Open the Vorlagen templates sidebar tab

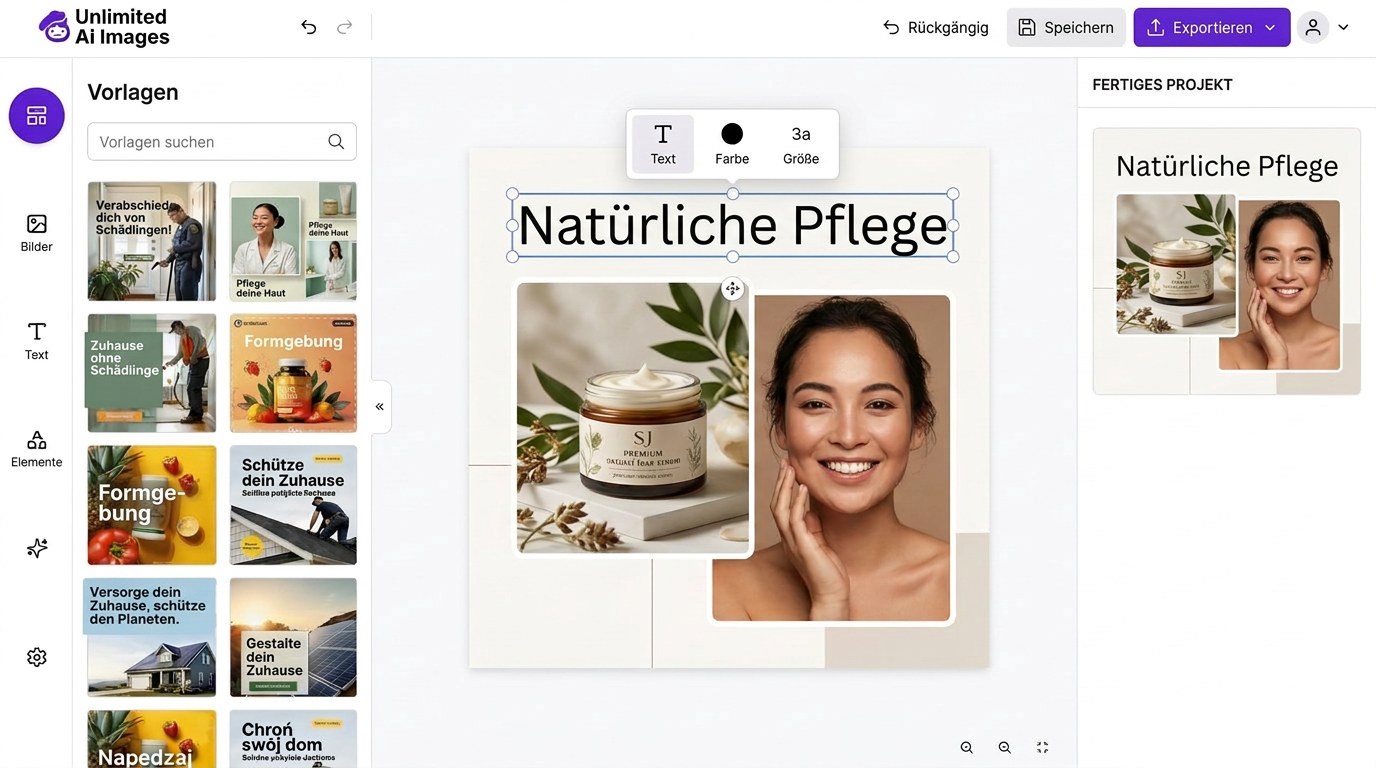point(37,115)
